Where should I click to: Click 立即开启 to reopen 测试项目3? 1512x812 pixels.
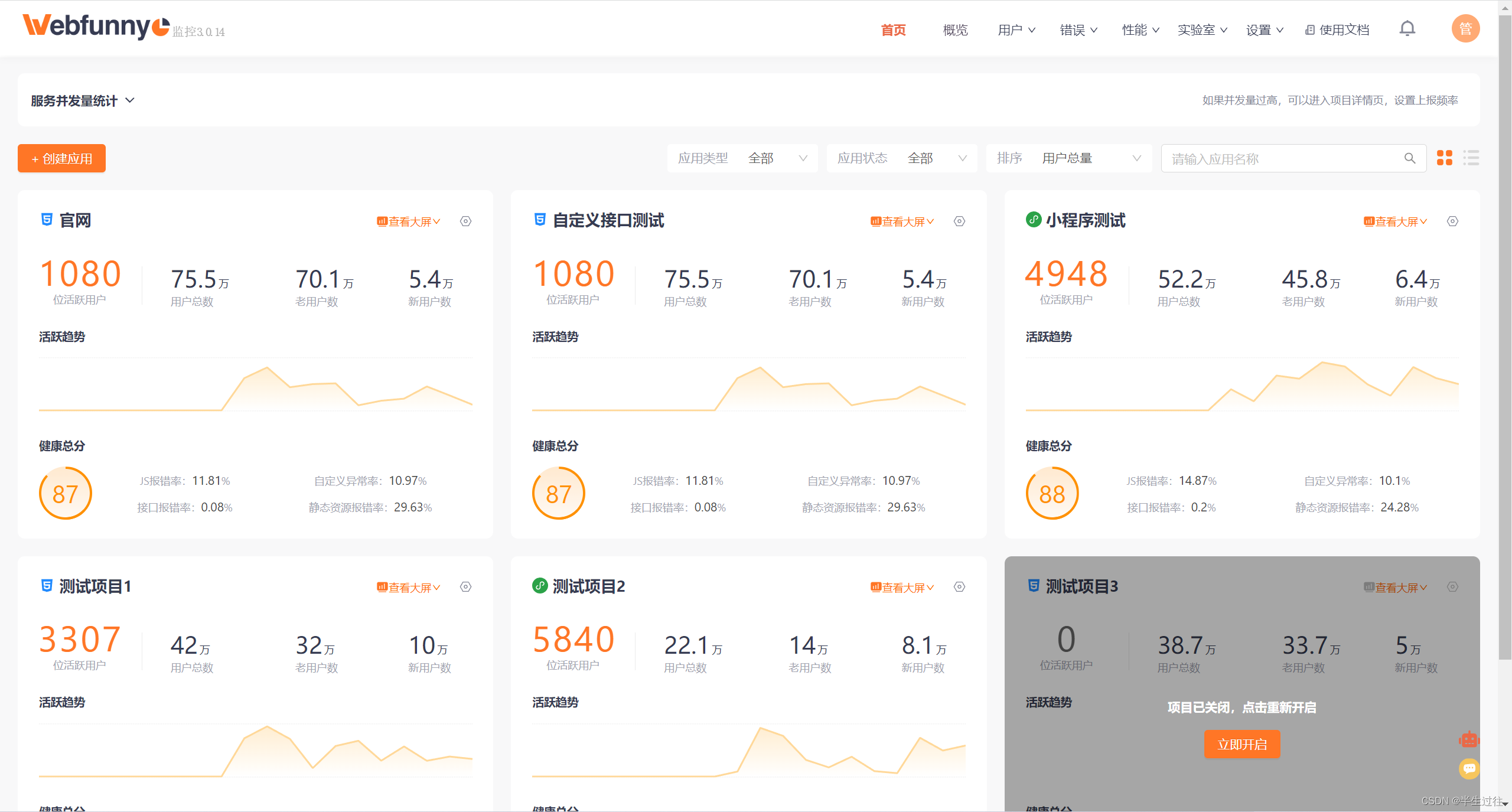[x=1241, y=744]
